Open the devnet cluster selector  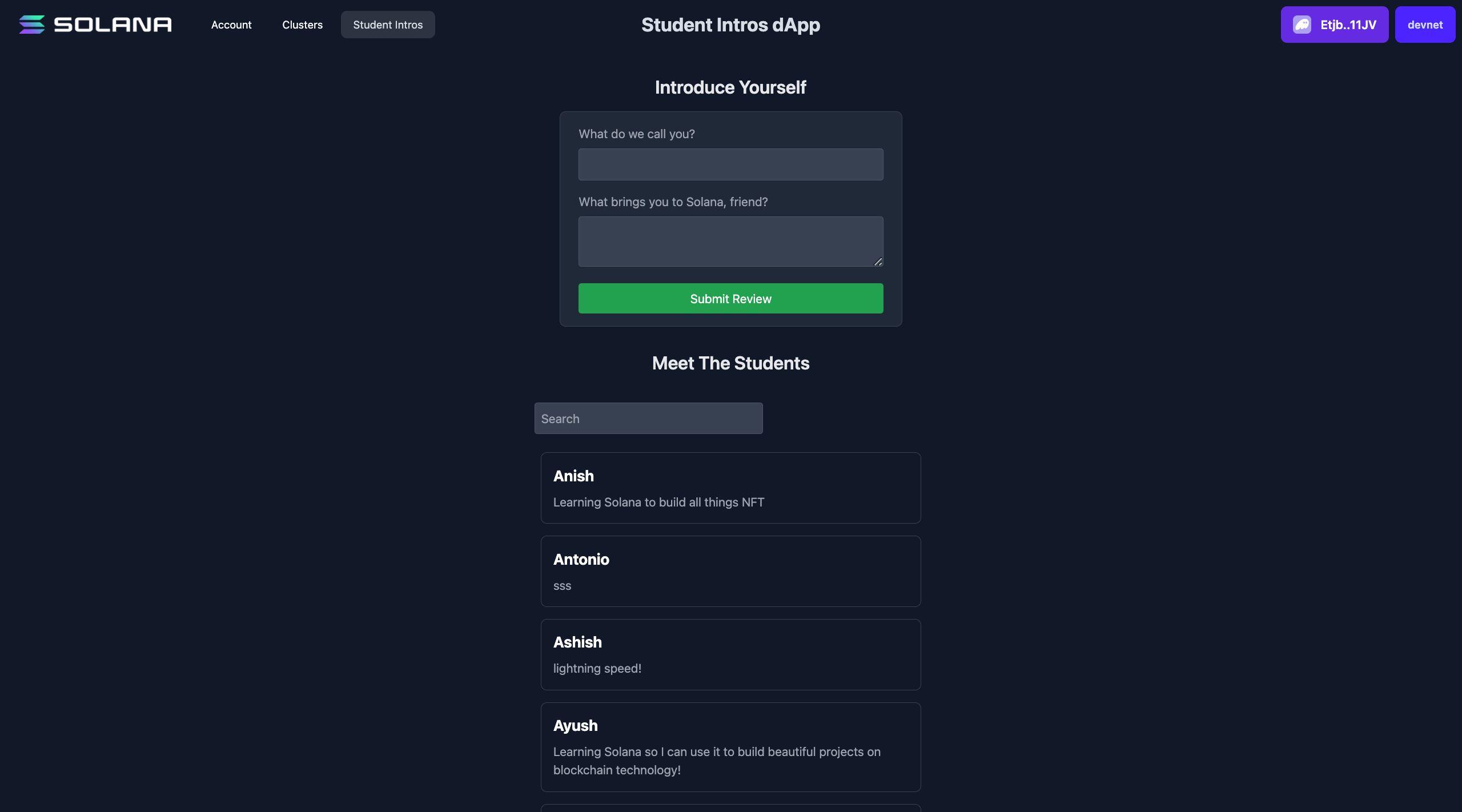[x=1425, y=25]
